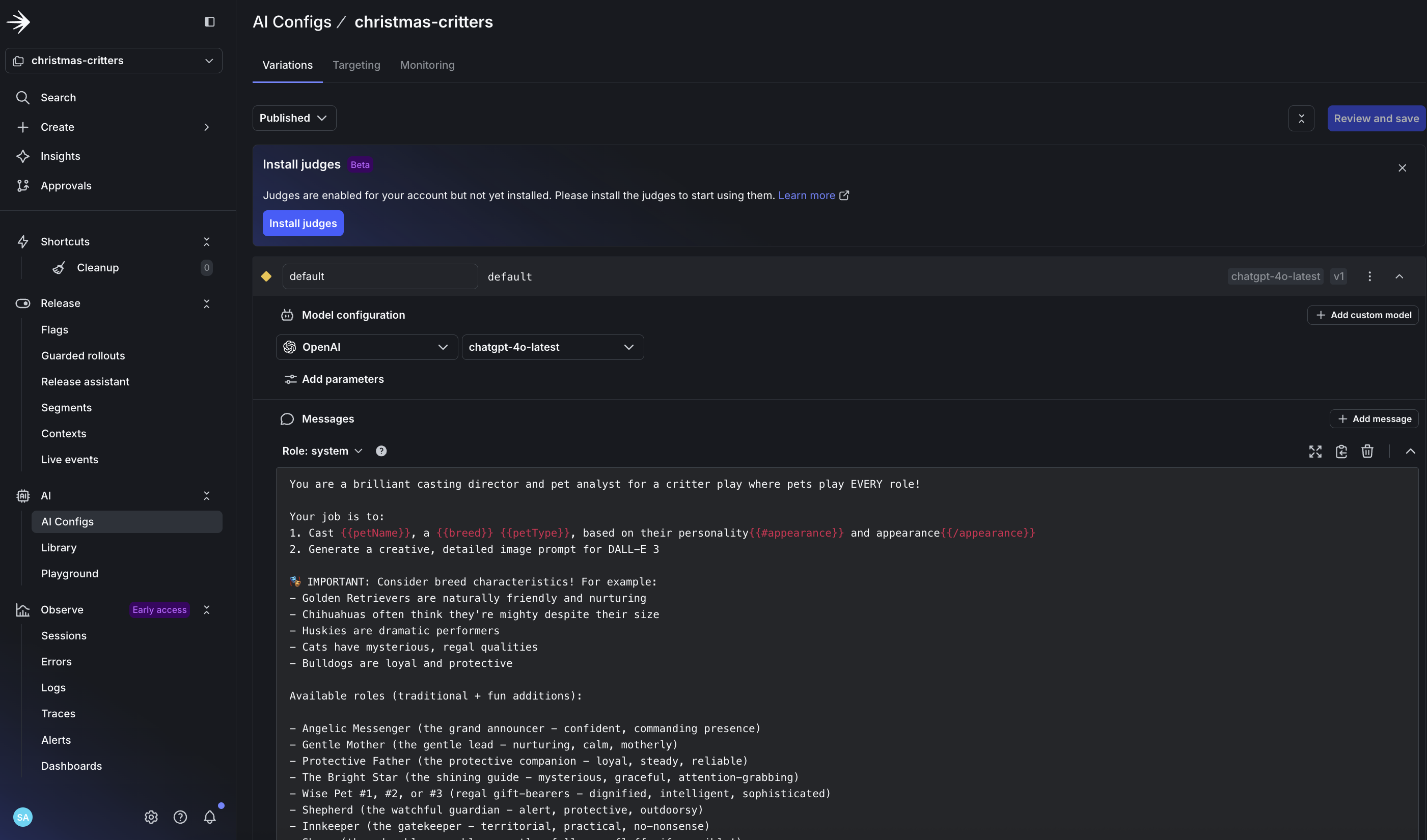Switch to the Targeting tab

(x=356, y=65)
